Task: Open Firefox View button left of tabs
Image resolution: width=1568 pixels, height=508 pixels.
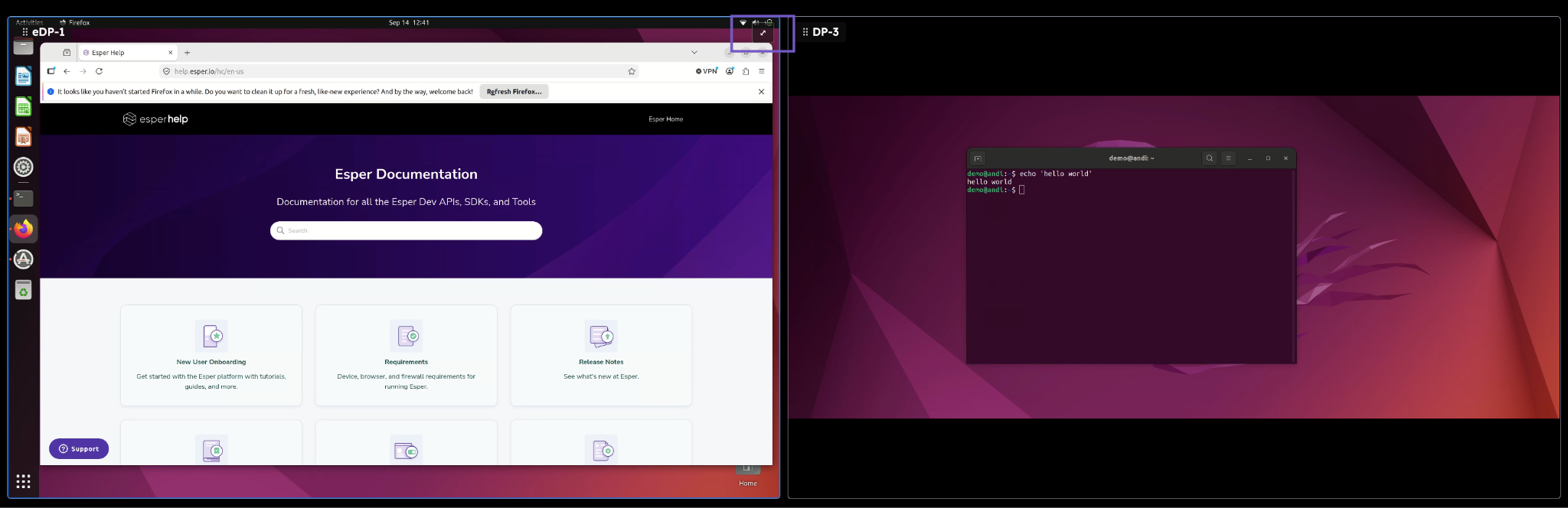Action: (67, 53)
